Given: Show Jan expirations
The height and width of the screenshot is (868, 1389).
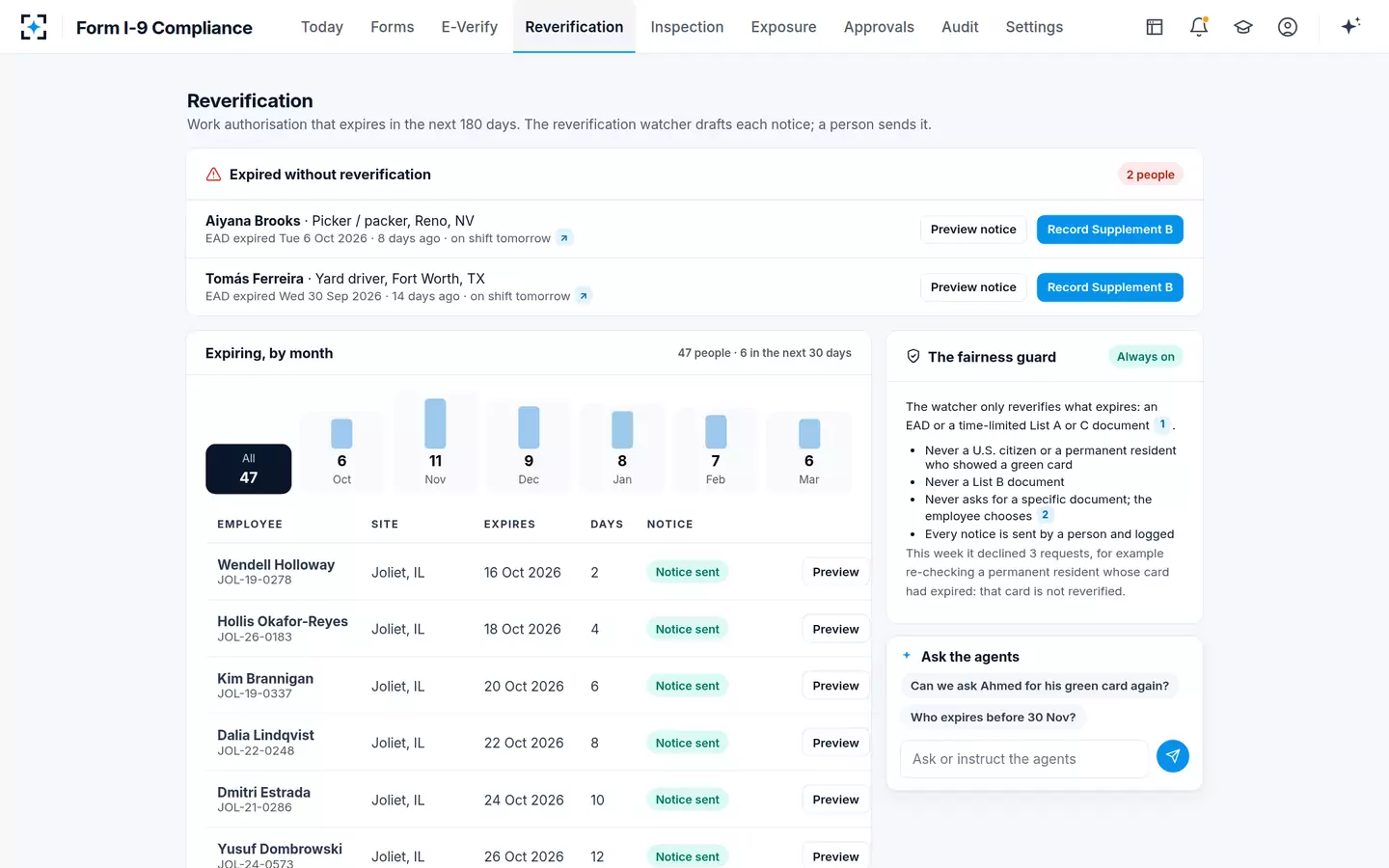Looking at the screenshot, I should (622, 449).
